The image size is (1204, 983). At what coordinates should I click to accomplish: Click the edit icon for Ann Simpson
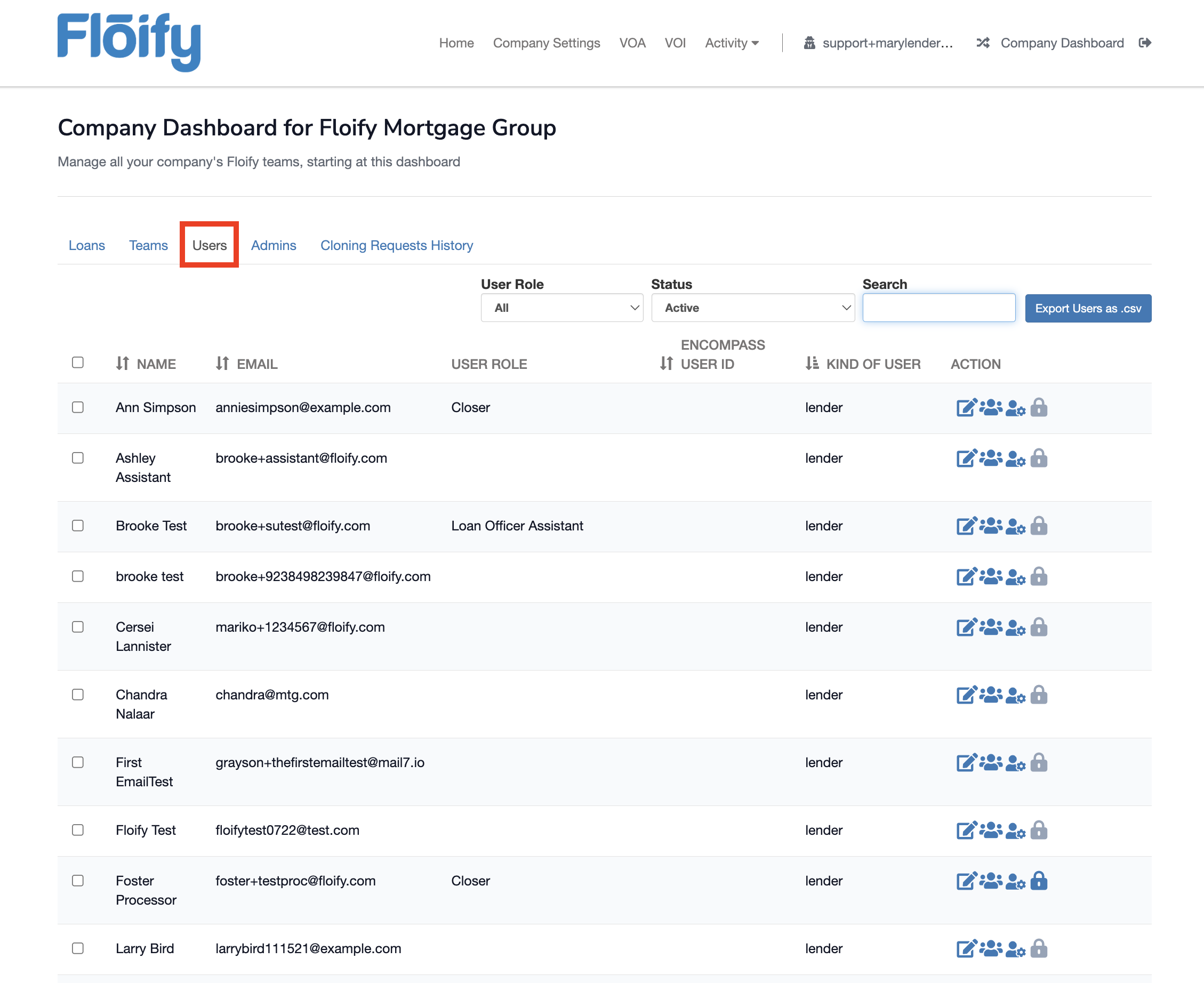966,408
